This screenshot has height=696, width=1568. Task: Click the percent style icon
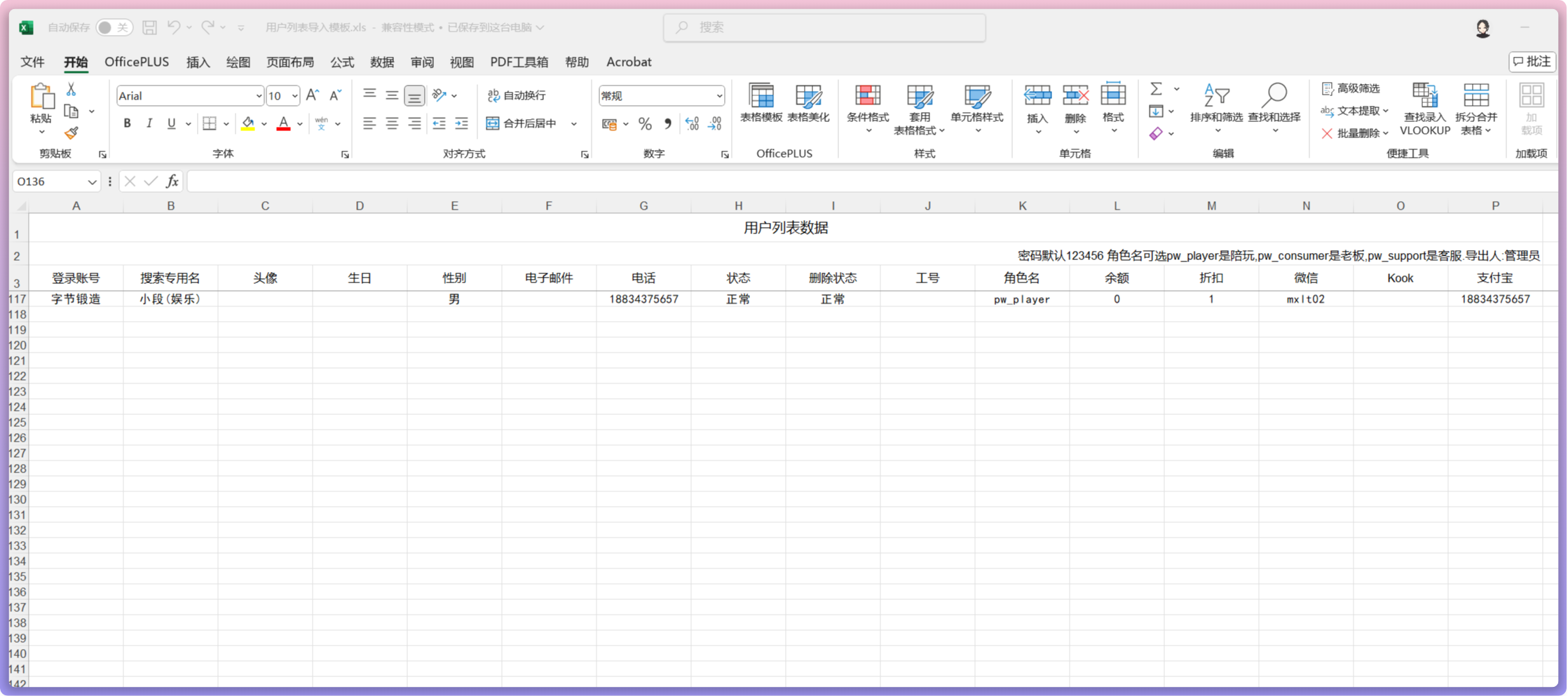(644, 124)
